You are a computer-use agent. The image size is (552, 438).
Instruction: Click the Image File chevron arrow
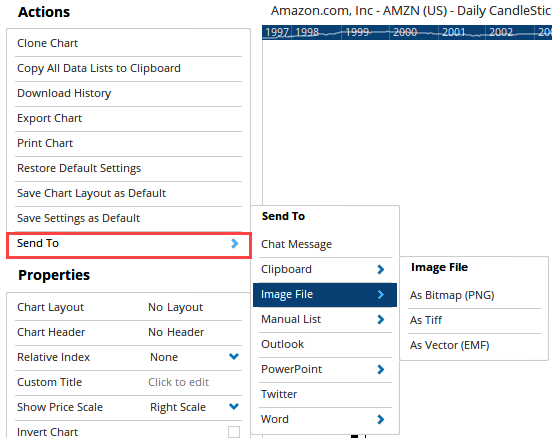point(381,294)
